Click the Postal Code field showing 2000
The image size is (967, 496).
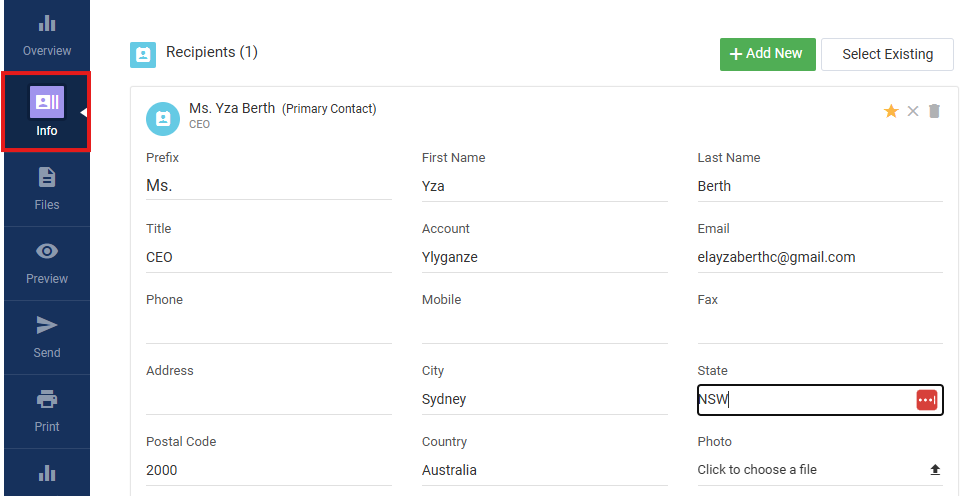(269, 470)
